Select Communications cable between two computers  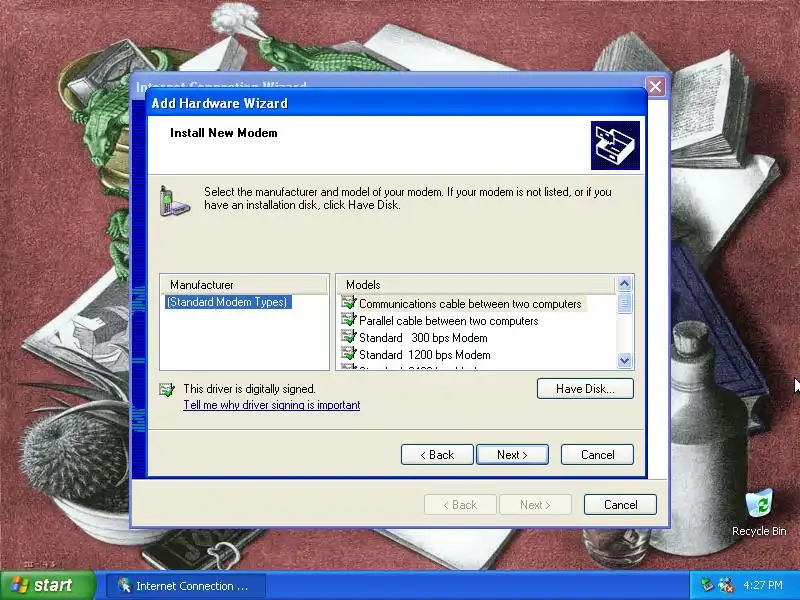pos(470,304)
